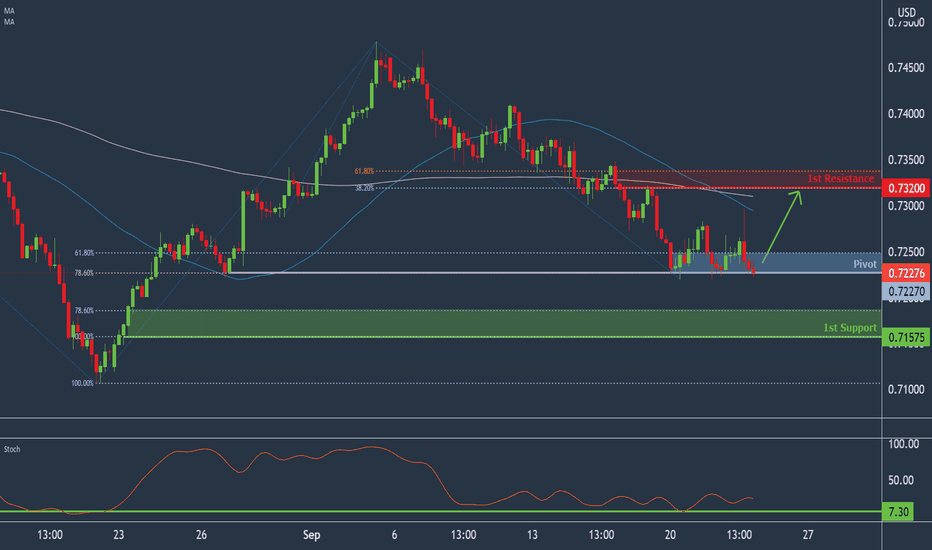932x550 pixels.
Task: Click the 0.73000 price axis value
Action: 906,206
